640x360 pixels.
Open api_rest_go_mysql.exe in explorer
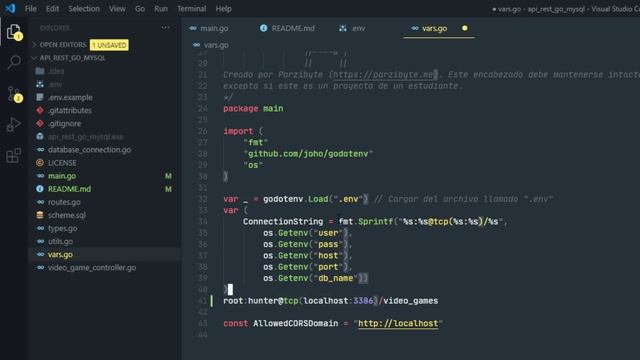point(86,137)
